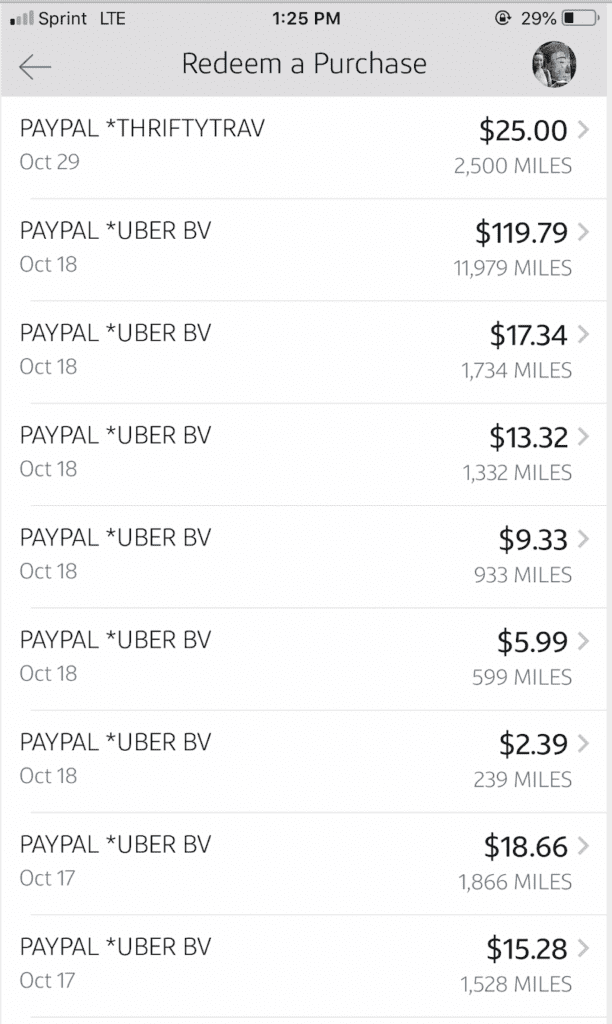The image size is (612, 1024).
Task: Tap the back arrow icon
Action: tap(35, 66)
